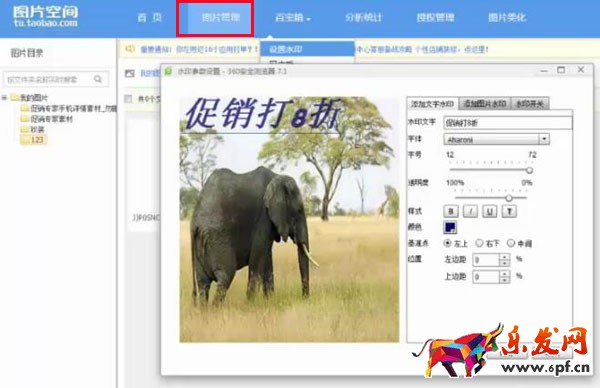Click the 水印文字 text input field

508,122
